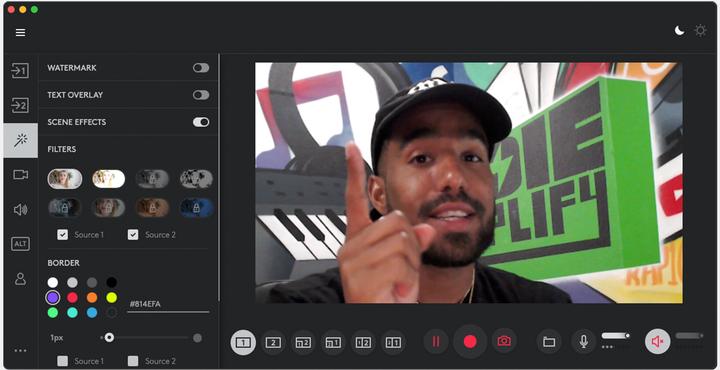Enable the Watermark toggle

pyautogui.click(x=201, y=68)
